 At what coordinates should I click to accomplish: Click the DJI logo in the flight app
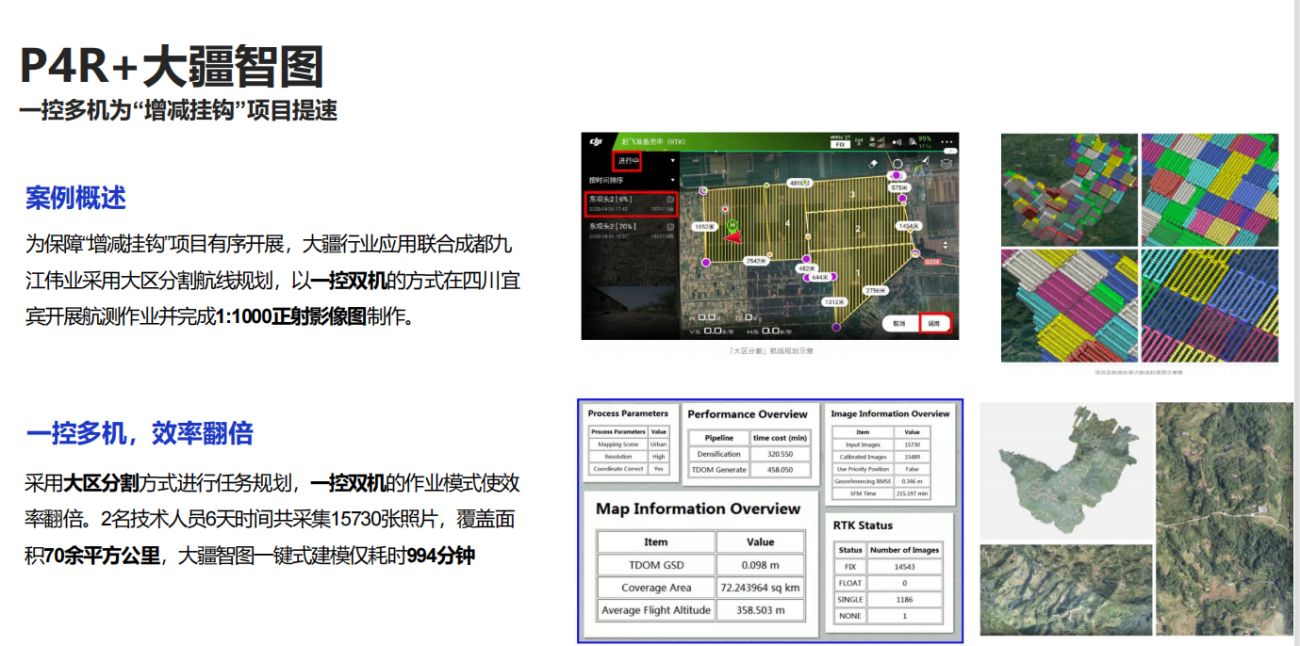click(x=597, y=142)
